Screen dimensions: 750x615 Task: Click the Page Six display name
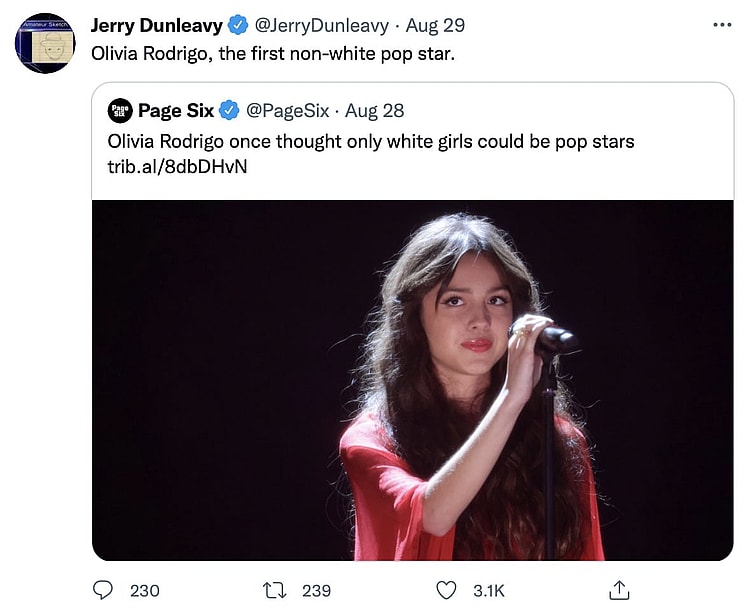pyautogui.click(x=175, y=110)
